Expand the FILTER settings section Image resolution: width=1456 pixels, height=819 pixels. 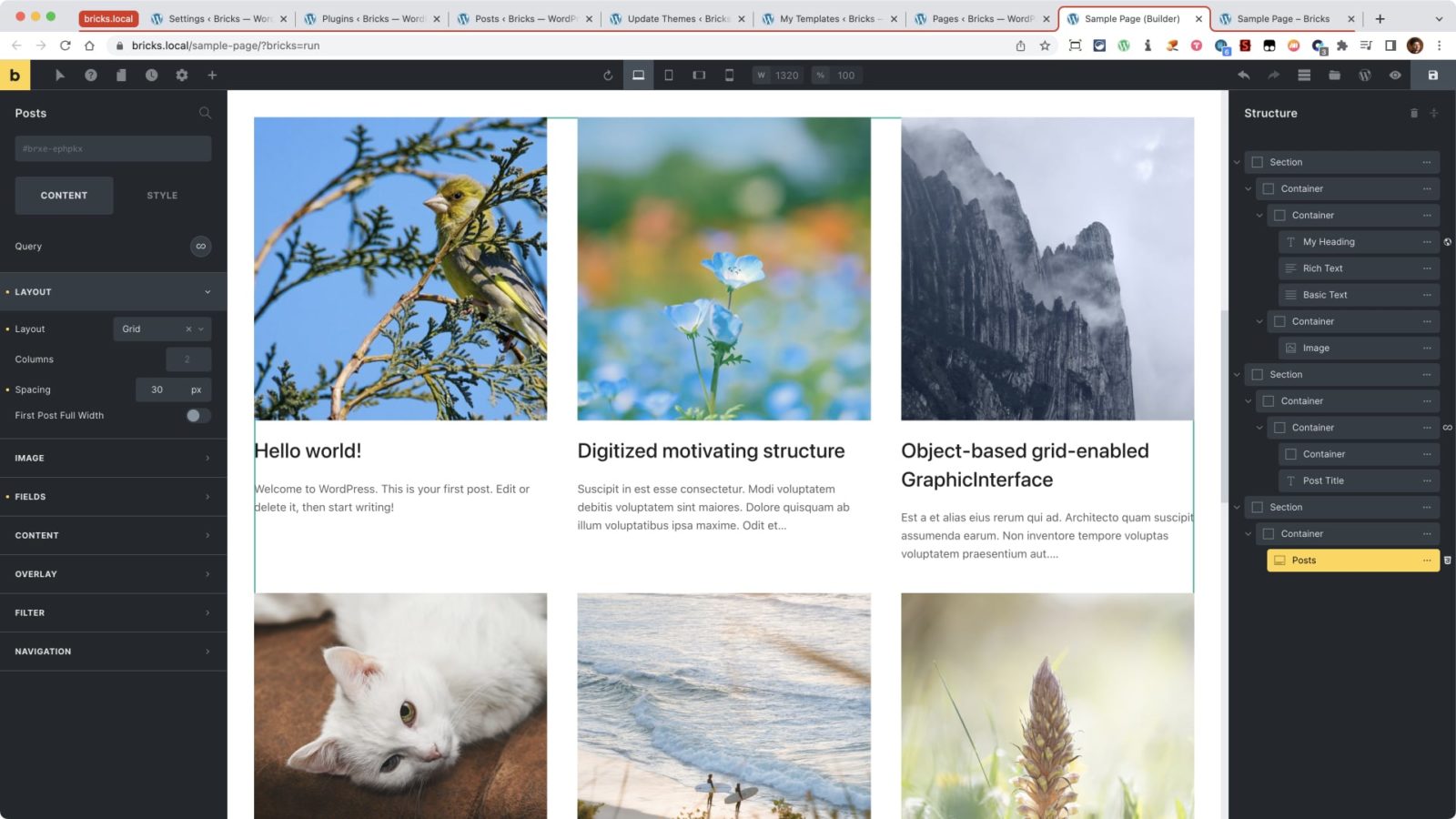111,612
